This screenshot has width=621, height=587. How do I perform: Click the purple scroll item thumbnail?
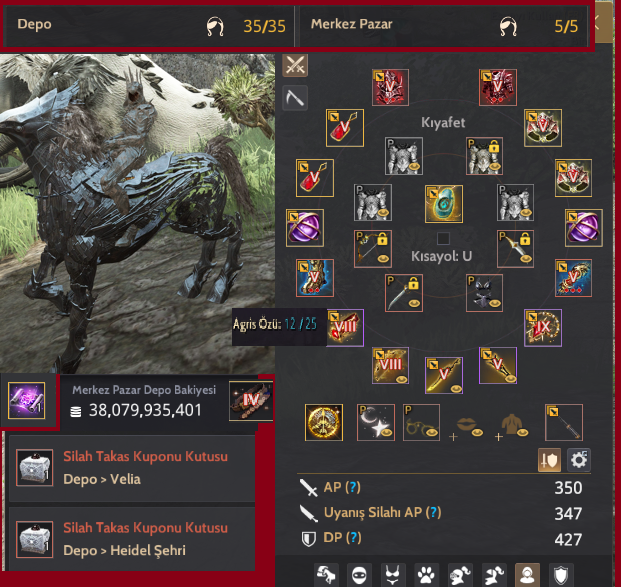tap(27, 400)
